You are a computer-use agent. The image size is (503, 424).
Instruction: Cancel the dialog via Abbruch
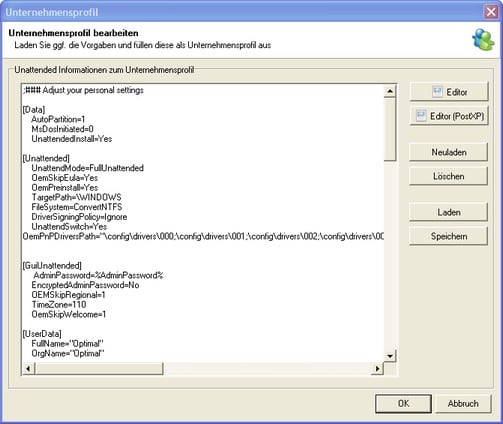[463, 404]
